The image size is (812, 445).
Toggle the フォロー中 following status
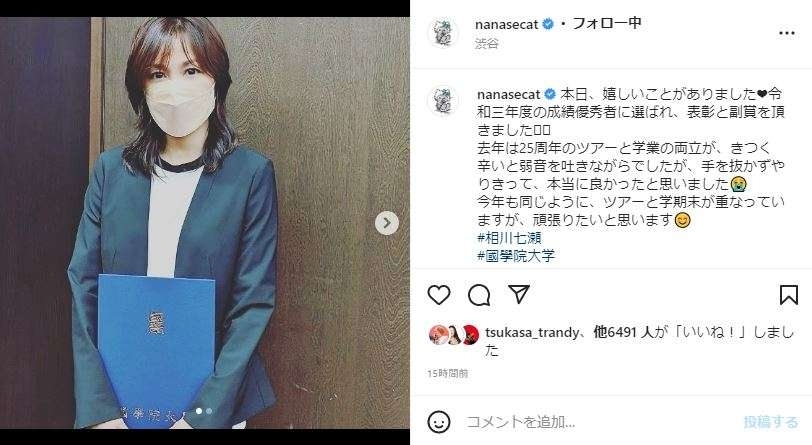pyautogui.click(x=607, y=23)
